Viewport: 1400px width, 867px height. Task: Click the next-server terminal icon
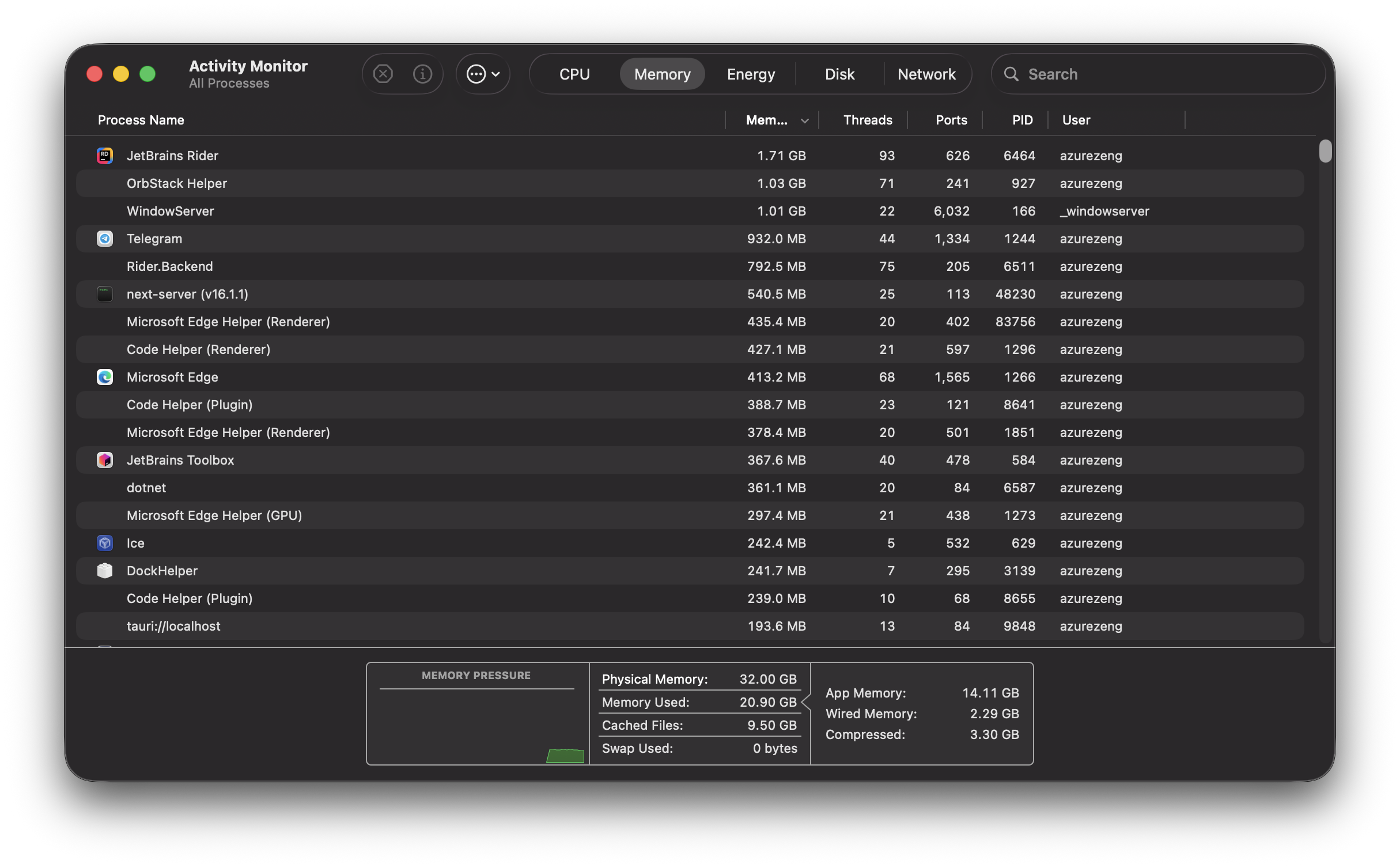tap(104, 294)
